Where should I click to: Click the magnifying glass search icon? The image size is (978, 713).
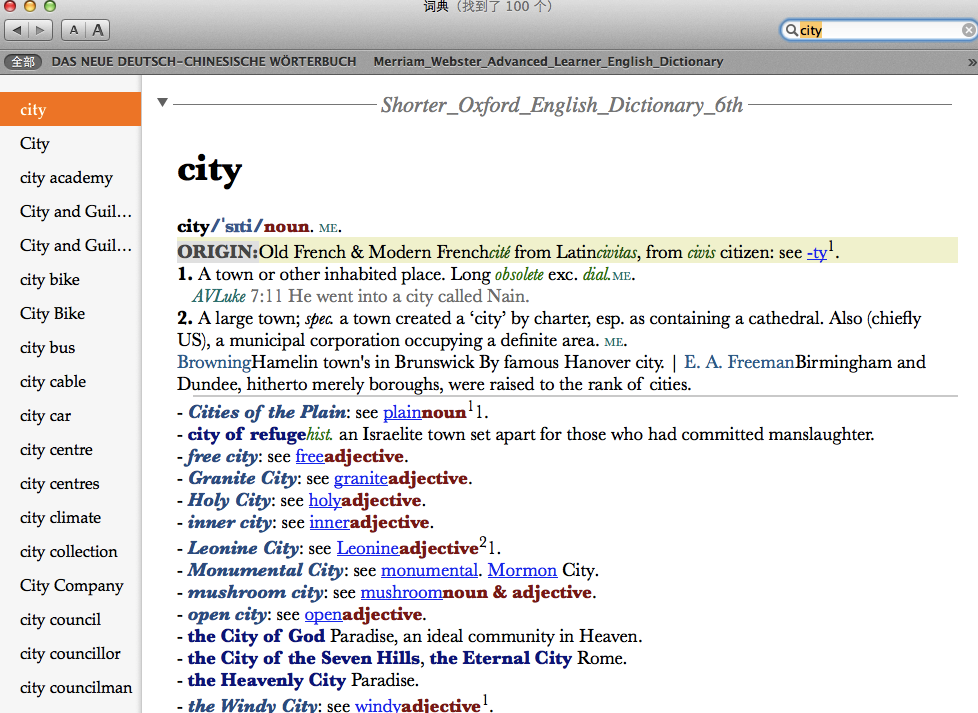click(x=791, y=30)
